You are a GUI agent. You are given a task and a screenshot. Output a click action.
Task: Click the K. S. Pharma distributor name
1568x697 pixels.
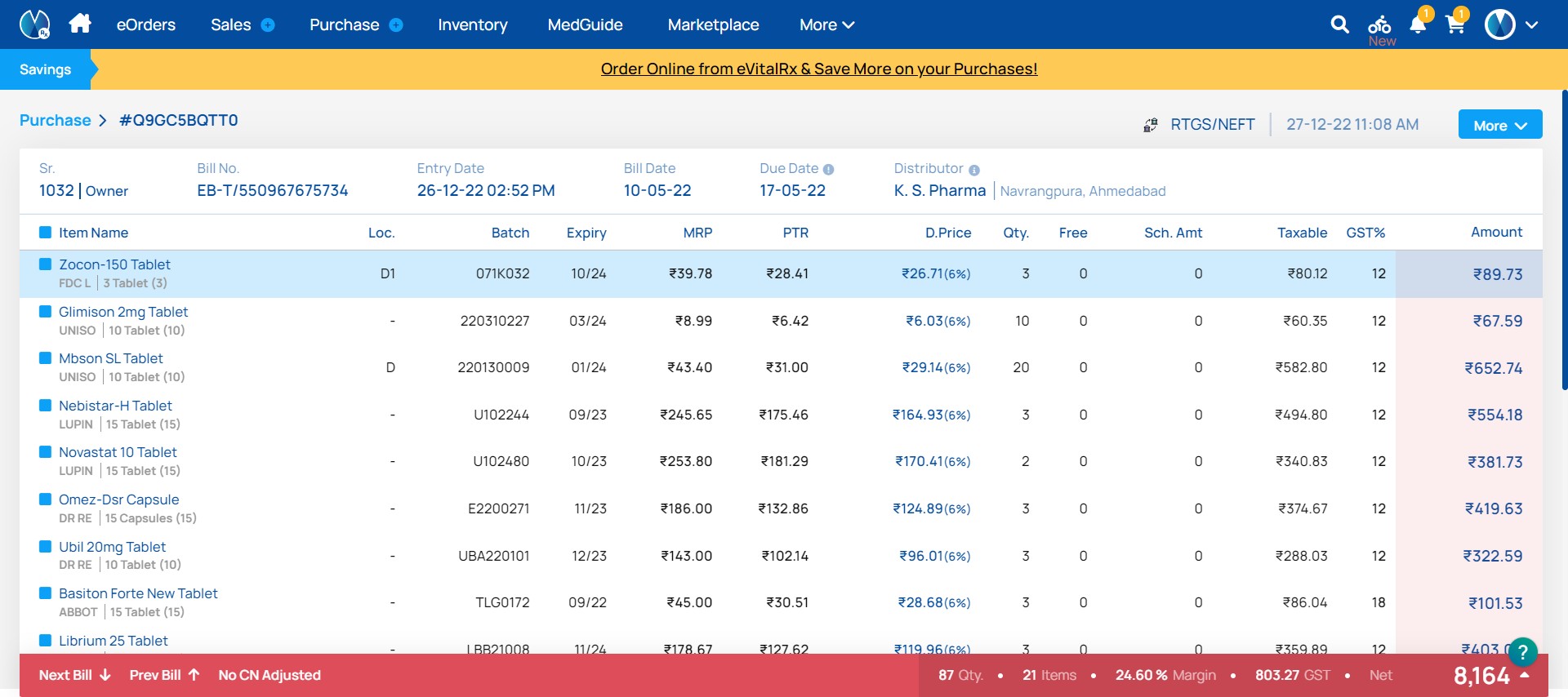coord(940,190)
